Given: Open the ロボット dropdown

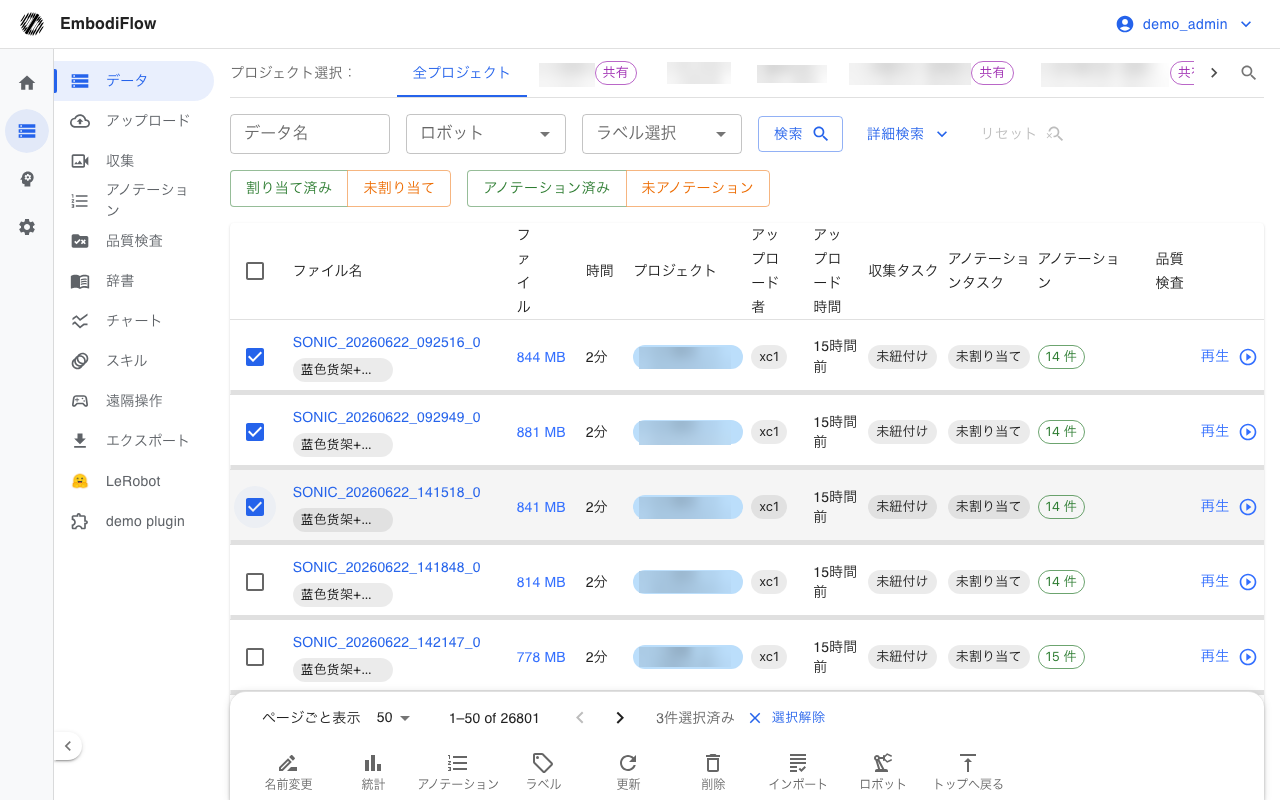Looking at the screenshot, I should (x=486, y=133).
